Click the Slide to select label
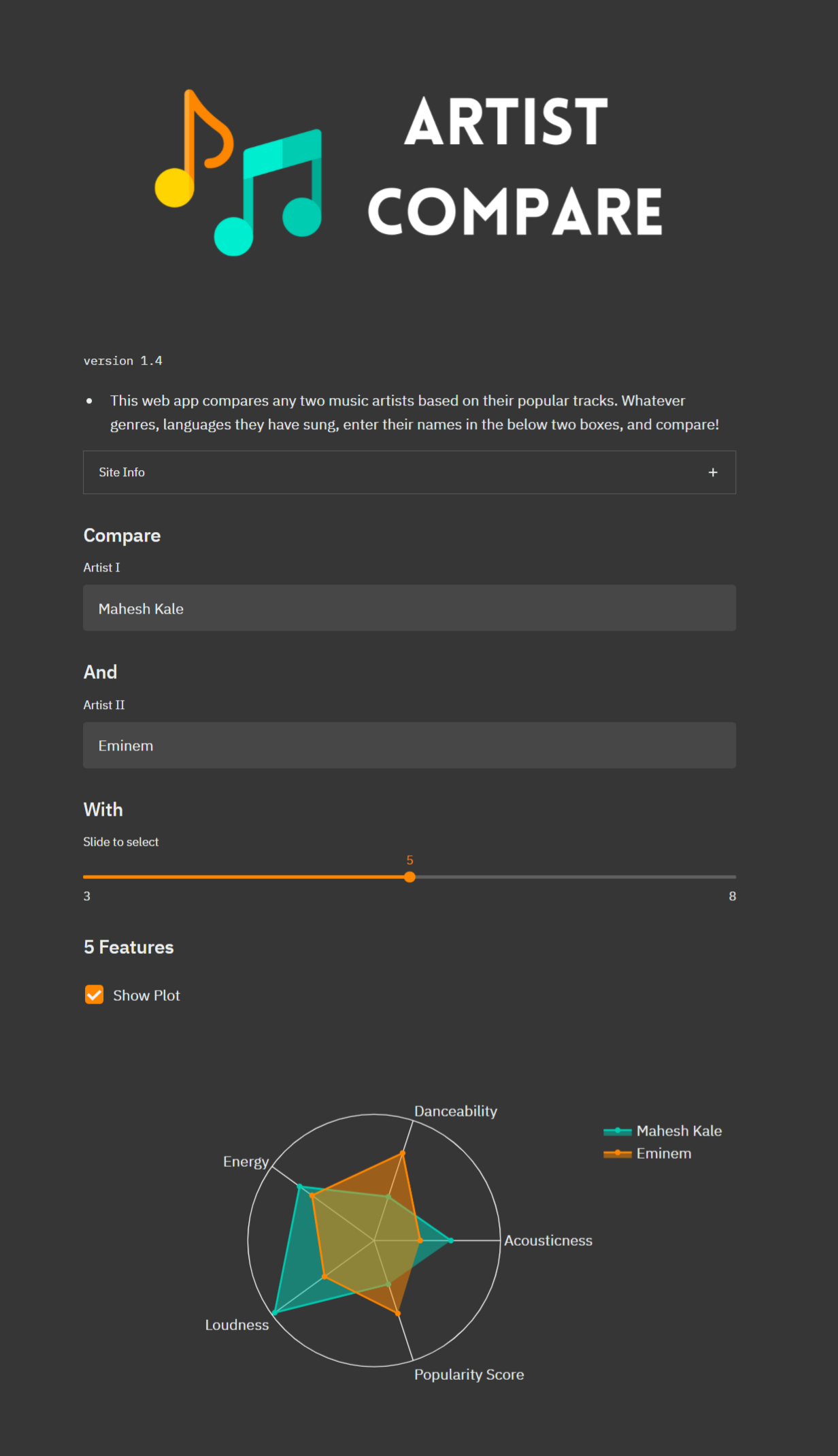This screenshot has height=1456, width=838. coord(121,842)
